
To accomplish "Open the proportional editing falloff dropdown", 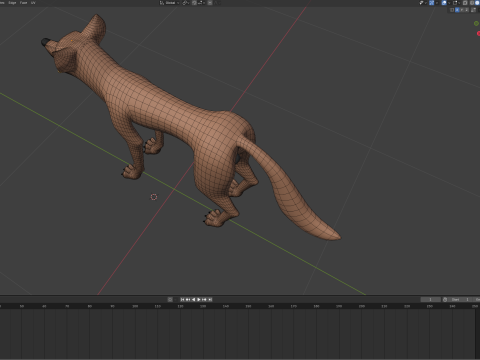I will click(x=217, y=3).
